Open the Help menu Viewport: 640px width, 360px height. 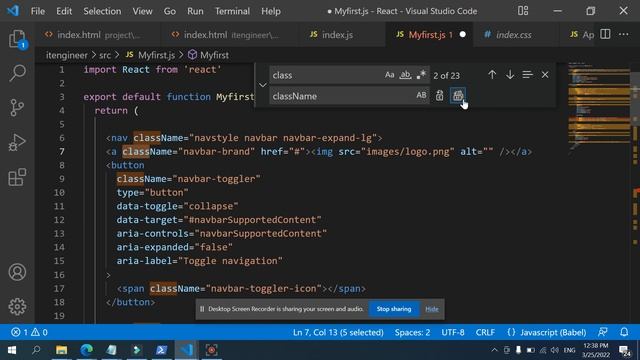pyautogui.click(x=271, y=11)
